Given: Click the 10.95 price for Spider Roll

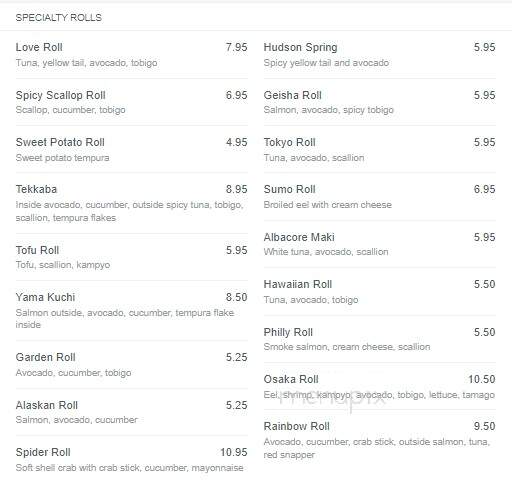Looking at the screenshot, I should [x=234, y=452].
